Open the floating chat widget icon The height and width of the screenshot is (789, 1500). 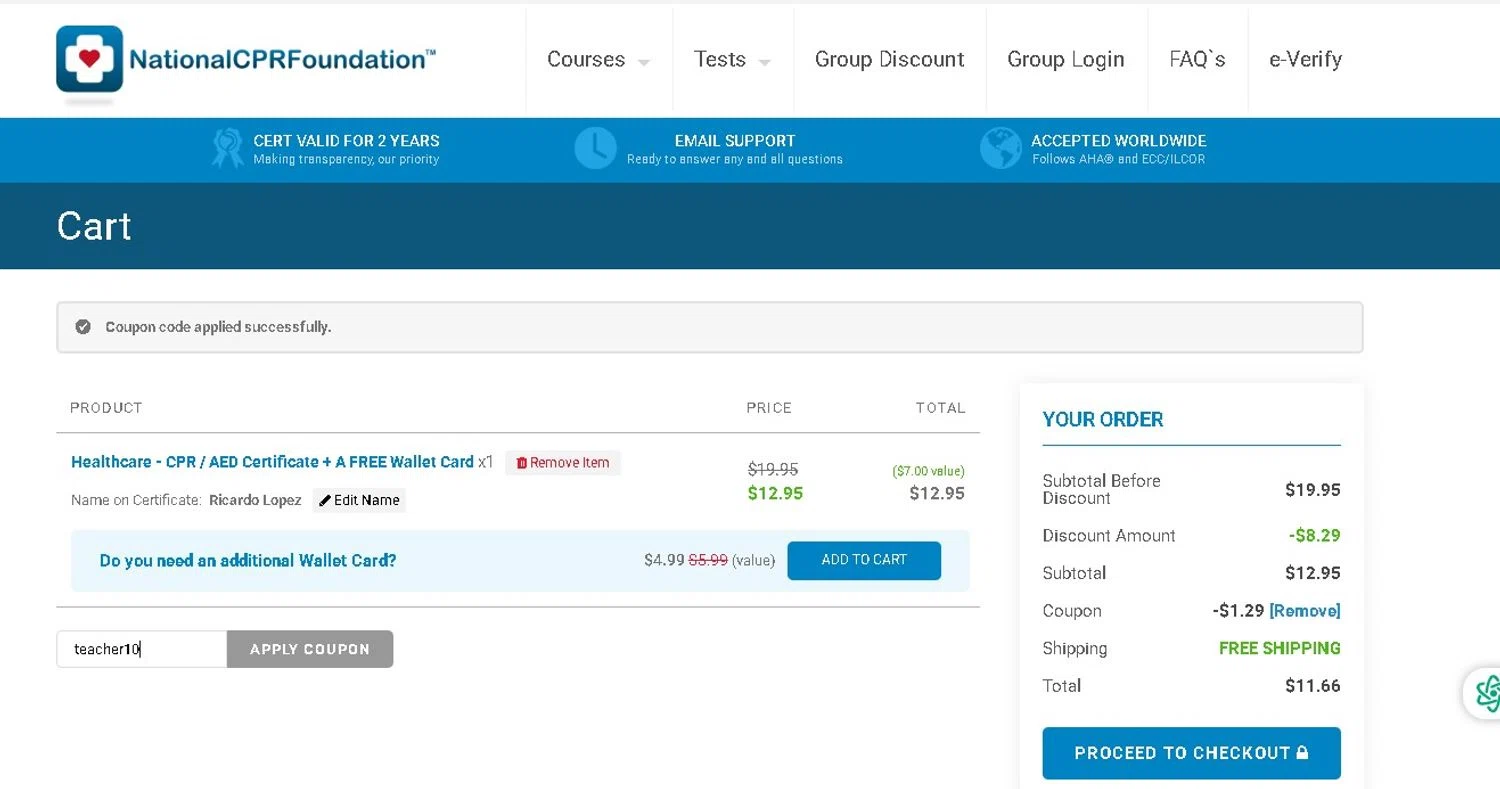click(1487, 692)
